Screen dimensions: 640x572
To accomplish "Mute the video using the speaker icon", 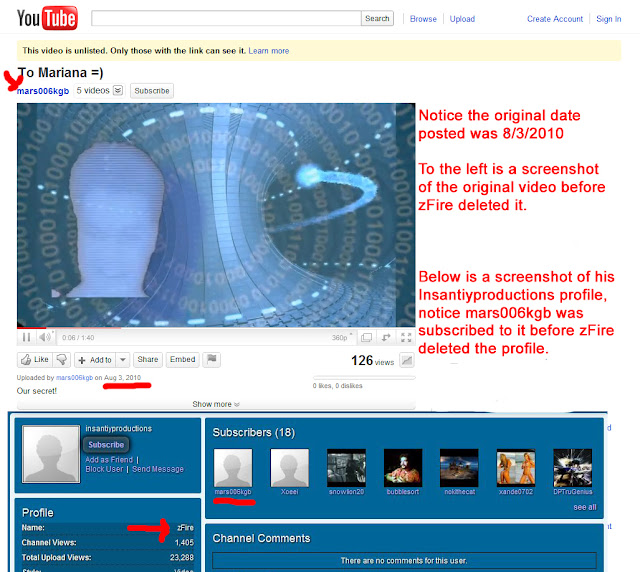I will tap(45, 337).
